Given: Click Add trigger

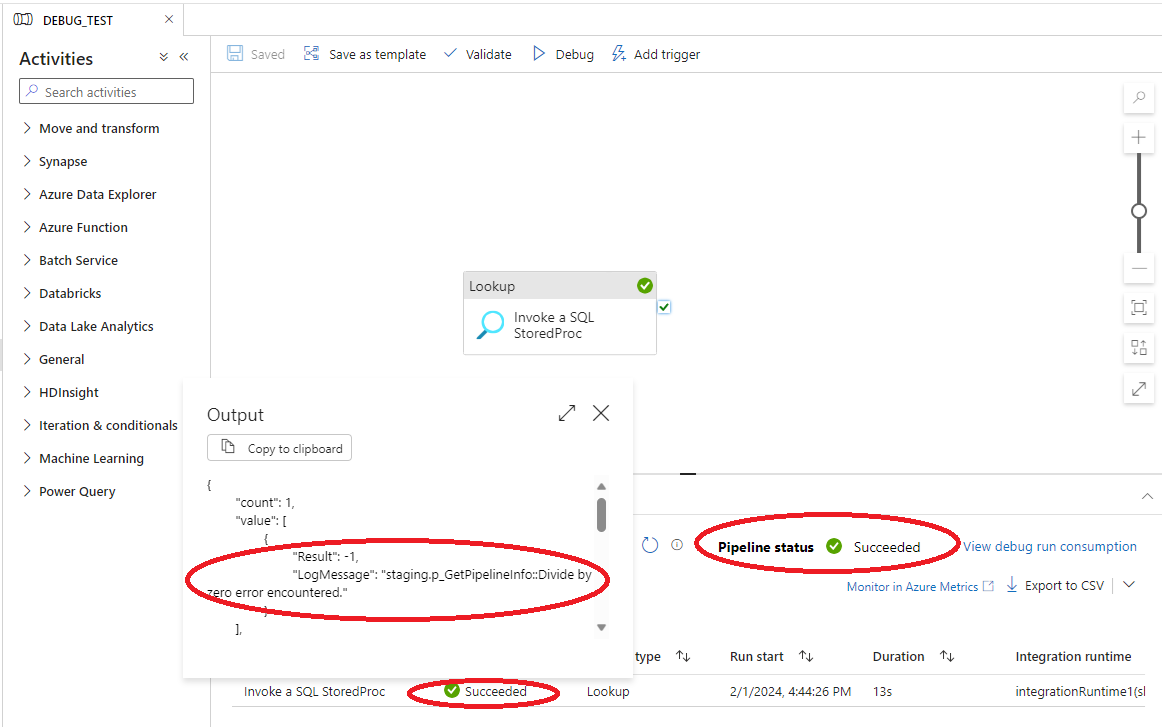Looking at the screenshot, I should [x=656, y=54].
